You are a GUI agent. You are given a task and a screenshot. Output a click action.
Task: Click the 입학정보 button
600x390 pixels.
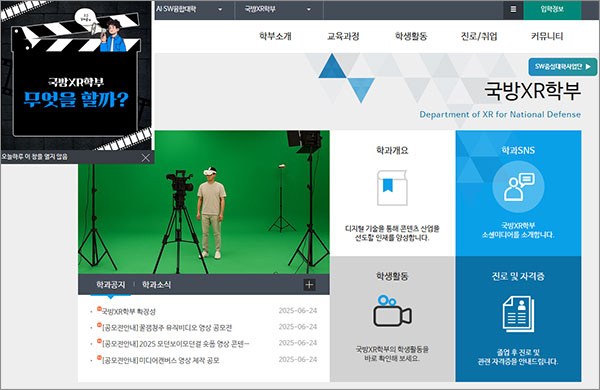click(x=552, y=9)
